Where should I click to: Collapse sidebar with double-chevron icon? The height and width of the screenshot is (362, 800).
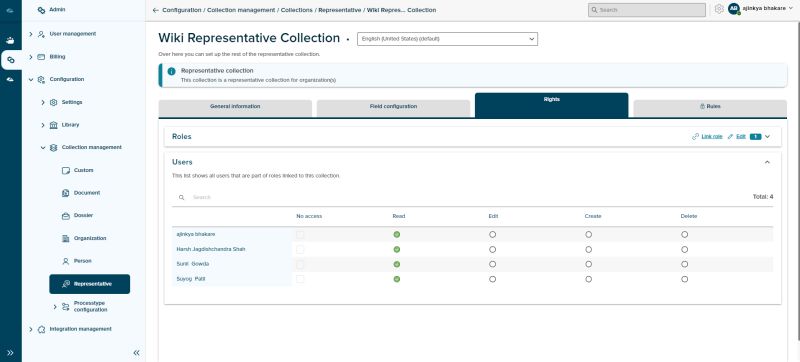[136, 352]
